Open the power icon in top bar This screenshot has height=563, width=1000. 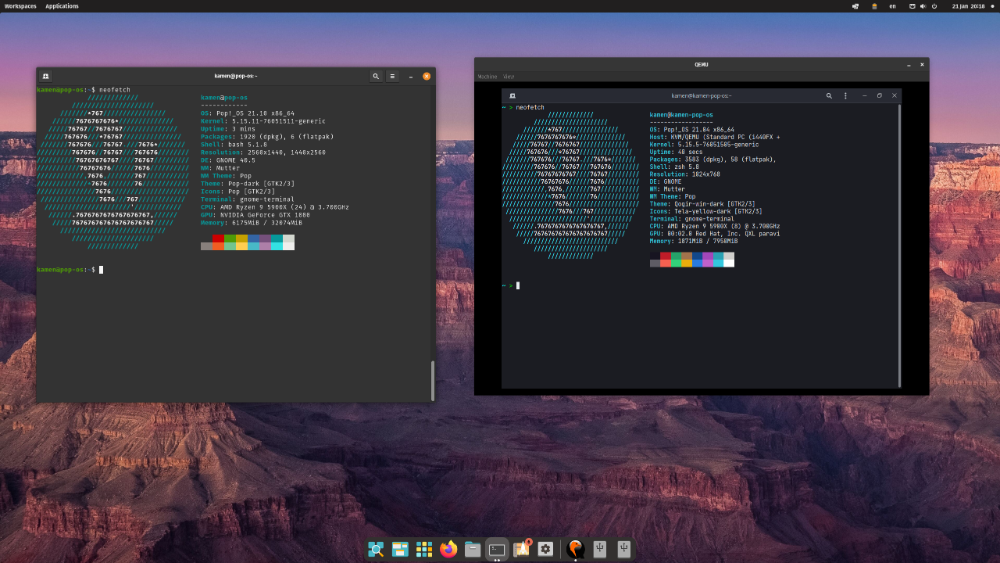coord(934,6)
